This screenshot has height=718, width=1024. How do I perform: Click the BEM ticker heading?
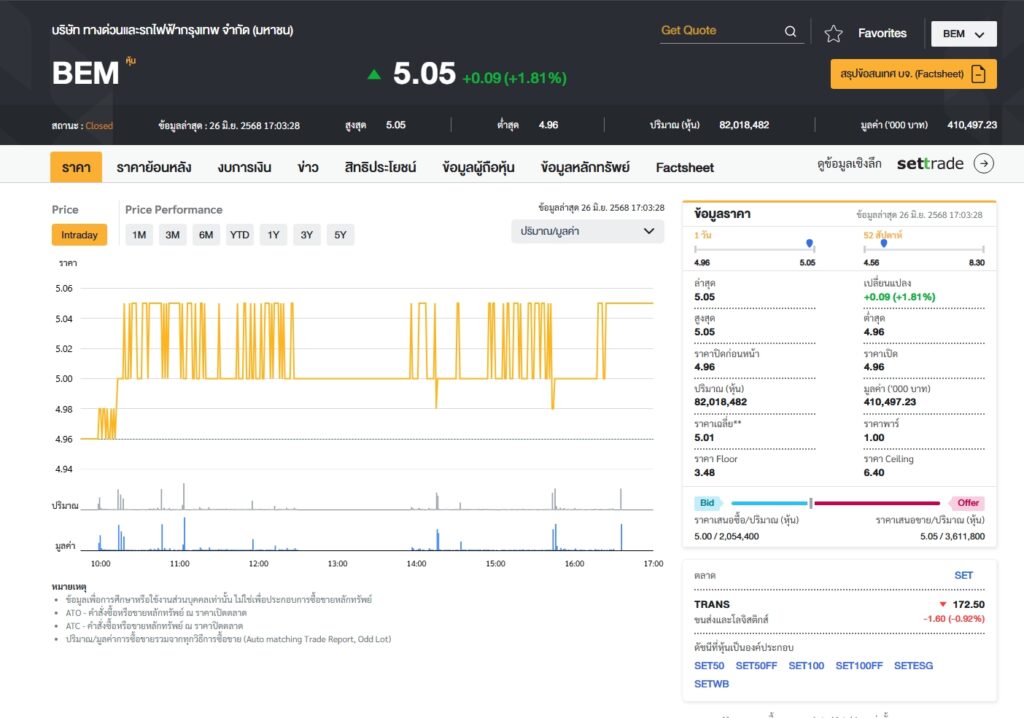86,73
